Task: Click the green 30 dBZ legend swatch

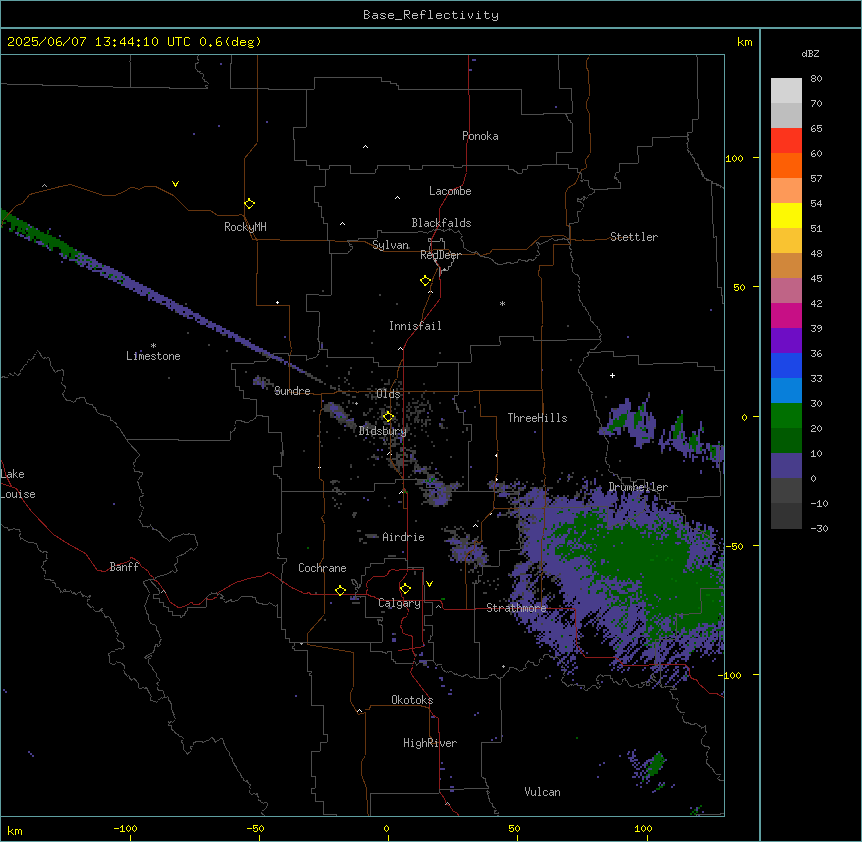Action: point(786,416)
